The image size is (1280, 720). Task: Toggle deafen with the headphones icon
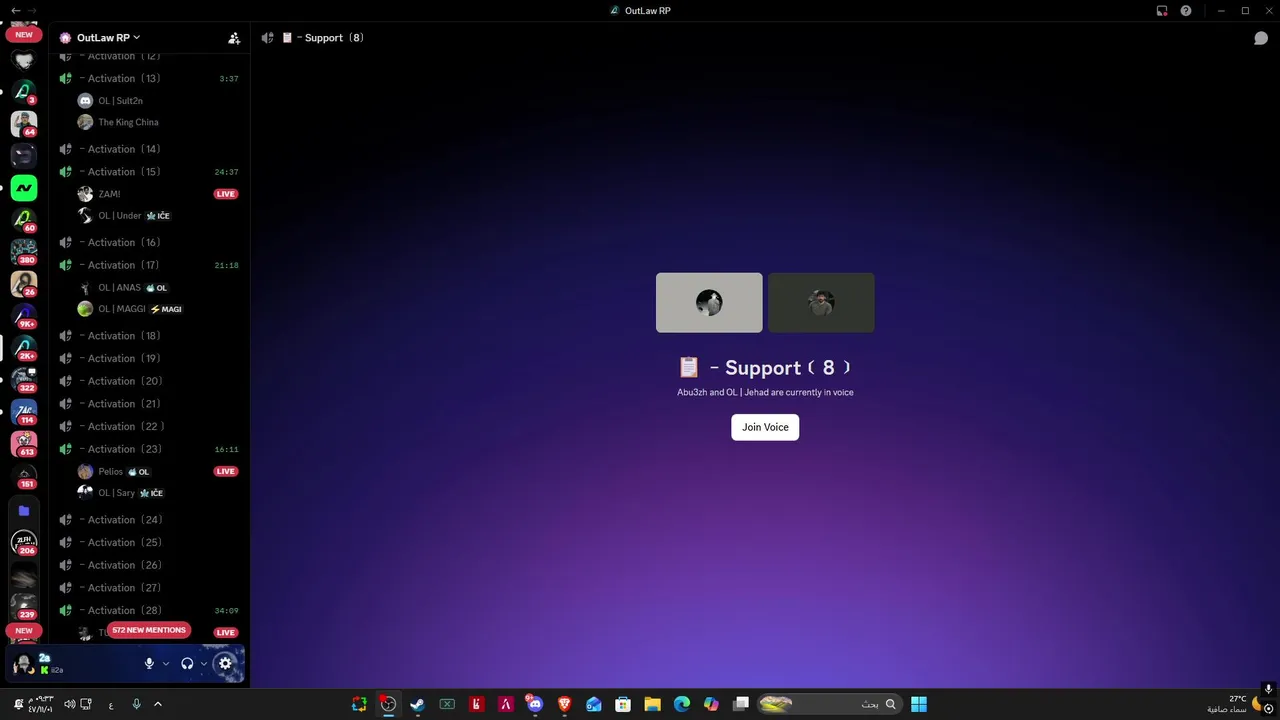point(187,663)
